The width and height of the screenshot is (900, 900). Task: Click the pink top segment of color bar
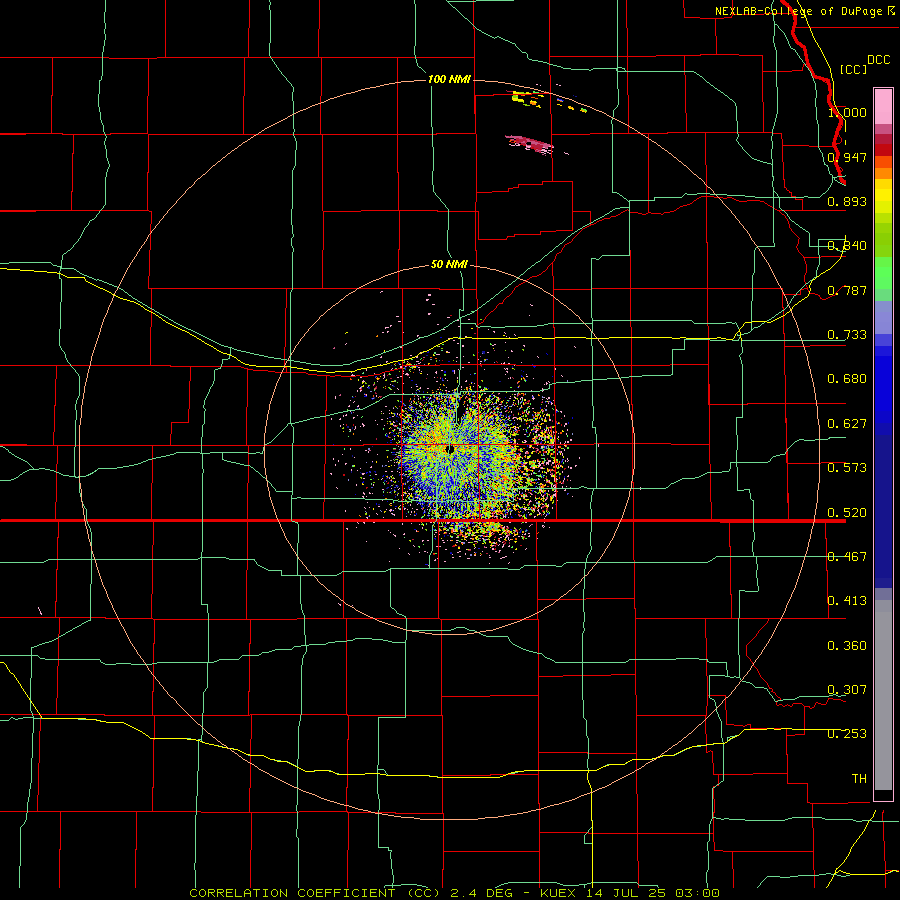883,107
